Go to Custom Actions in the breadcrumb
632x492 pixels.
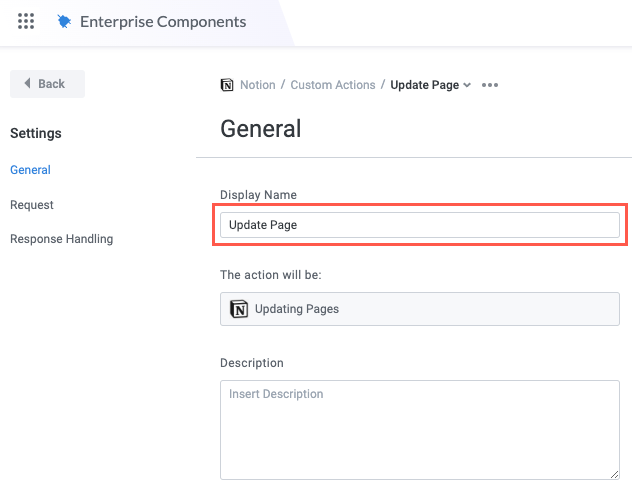[332, 85]
